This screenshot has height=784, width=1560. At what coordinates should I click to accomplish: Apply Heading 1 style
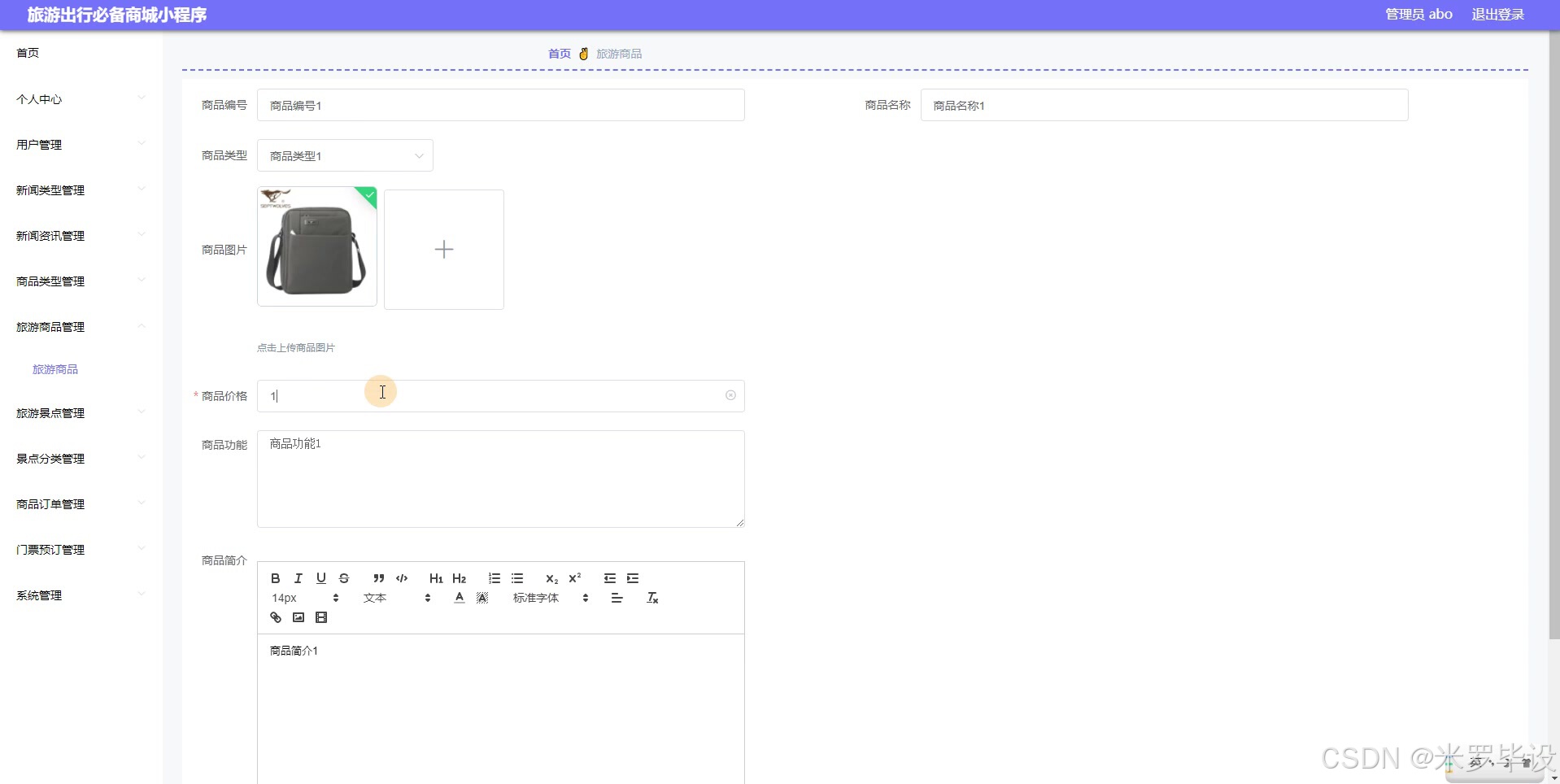[436, 578]
